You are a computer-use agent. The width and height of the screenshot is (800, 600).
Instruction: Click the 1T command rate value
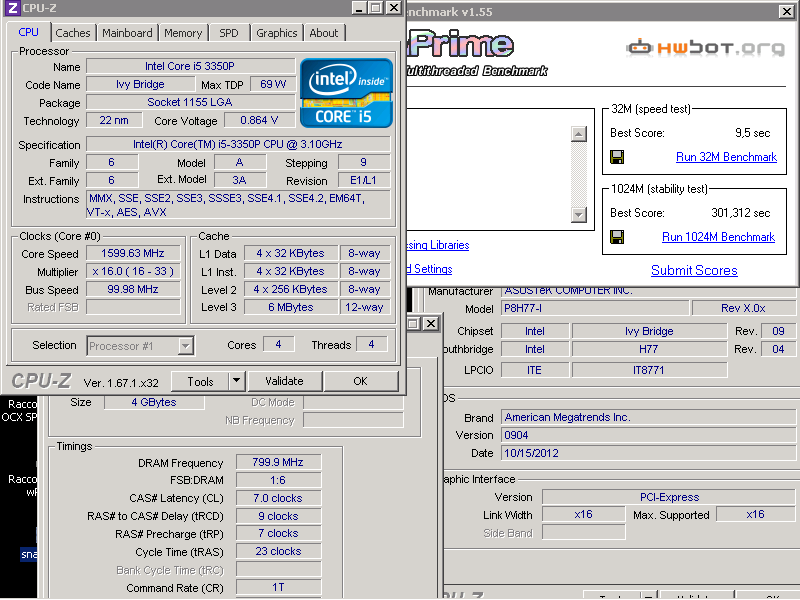pos(278,587)
